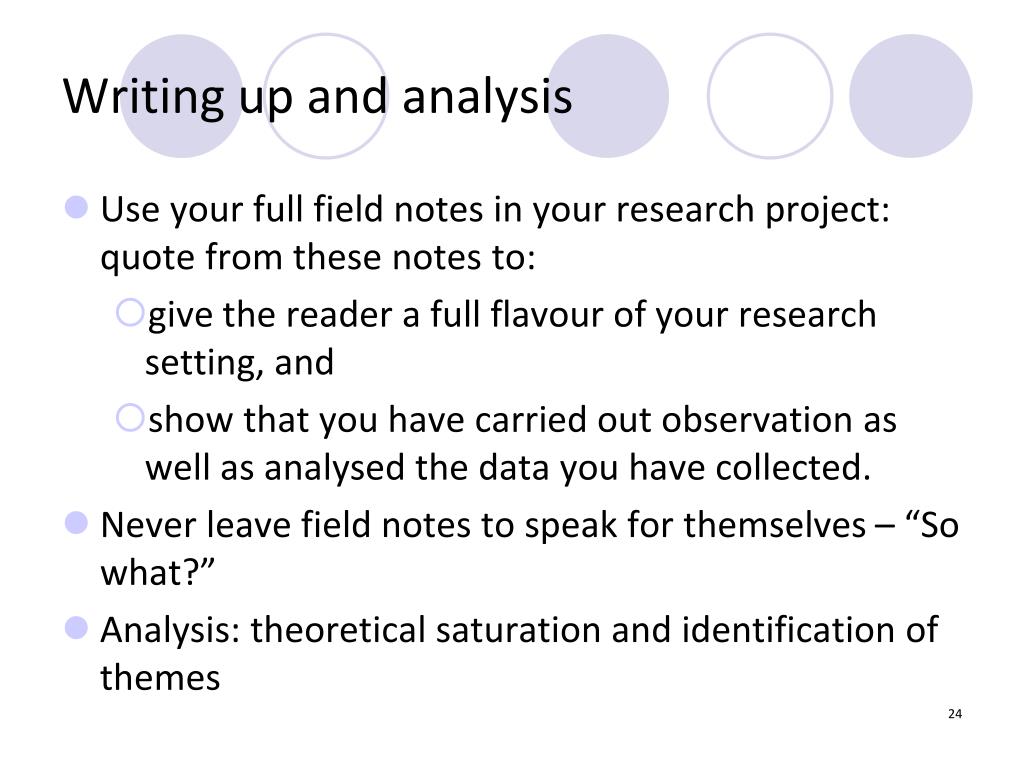Click the empty outlined circle at header right
This screenshot has height=768, width=1024.
[x=770, y=96]
